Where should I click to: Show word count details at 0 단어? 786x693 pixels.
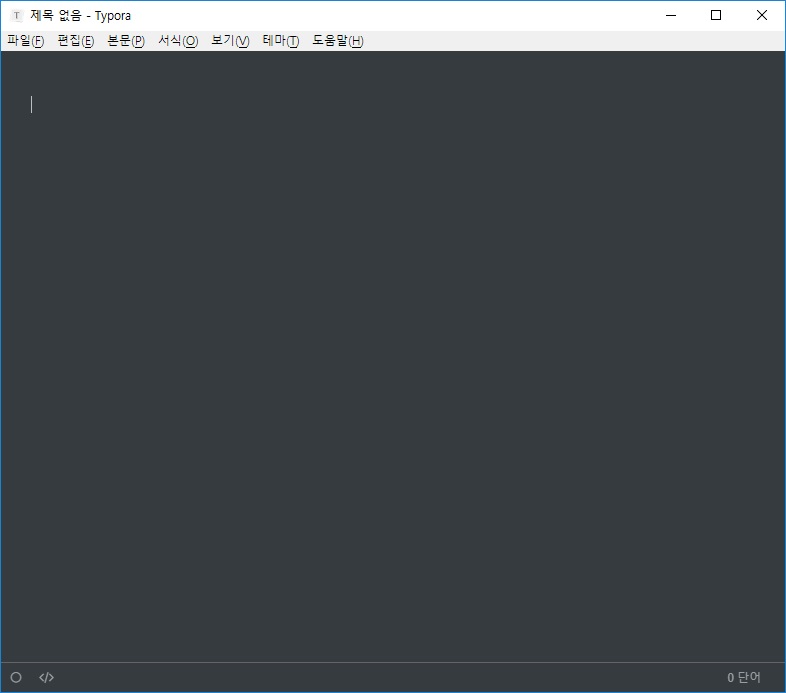(x=743, y=677)
